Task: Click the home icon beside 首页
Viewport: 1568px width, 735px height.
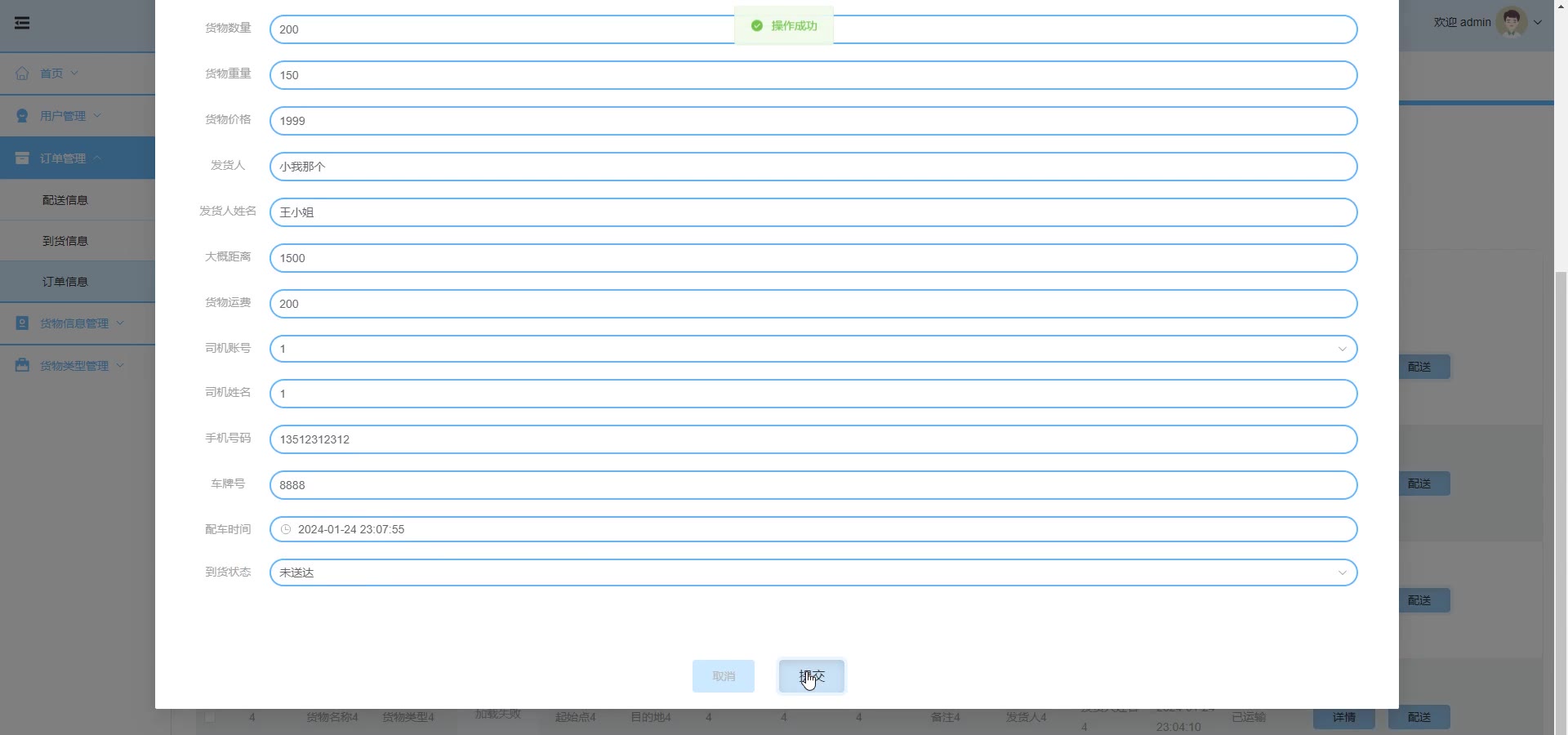Action: [x=22, y=73]
